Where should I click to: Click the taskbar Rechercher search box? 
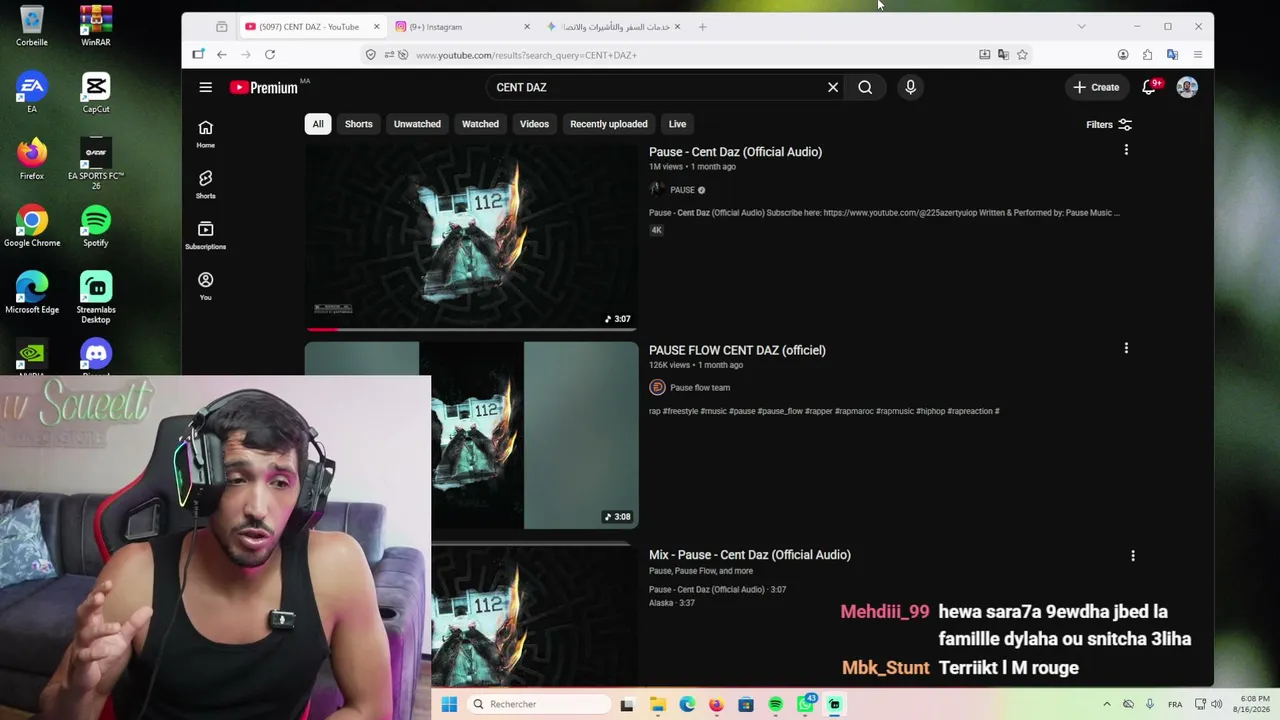point(539,704)
